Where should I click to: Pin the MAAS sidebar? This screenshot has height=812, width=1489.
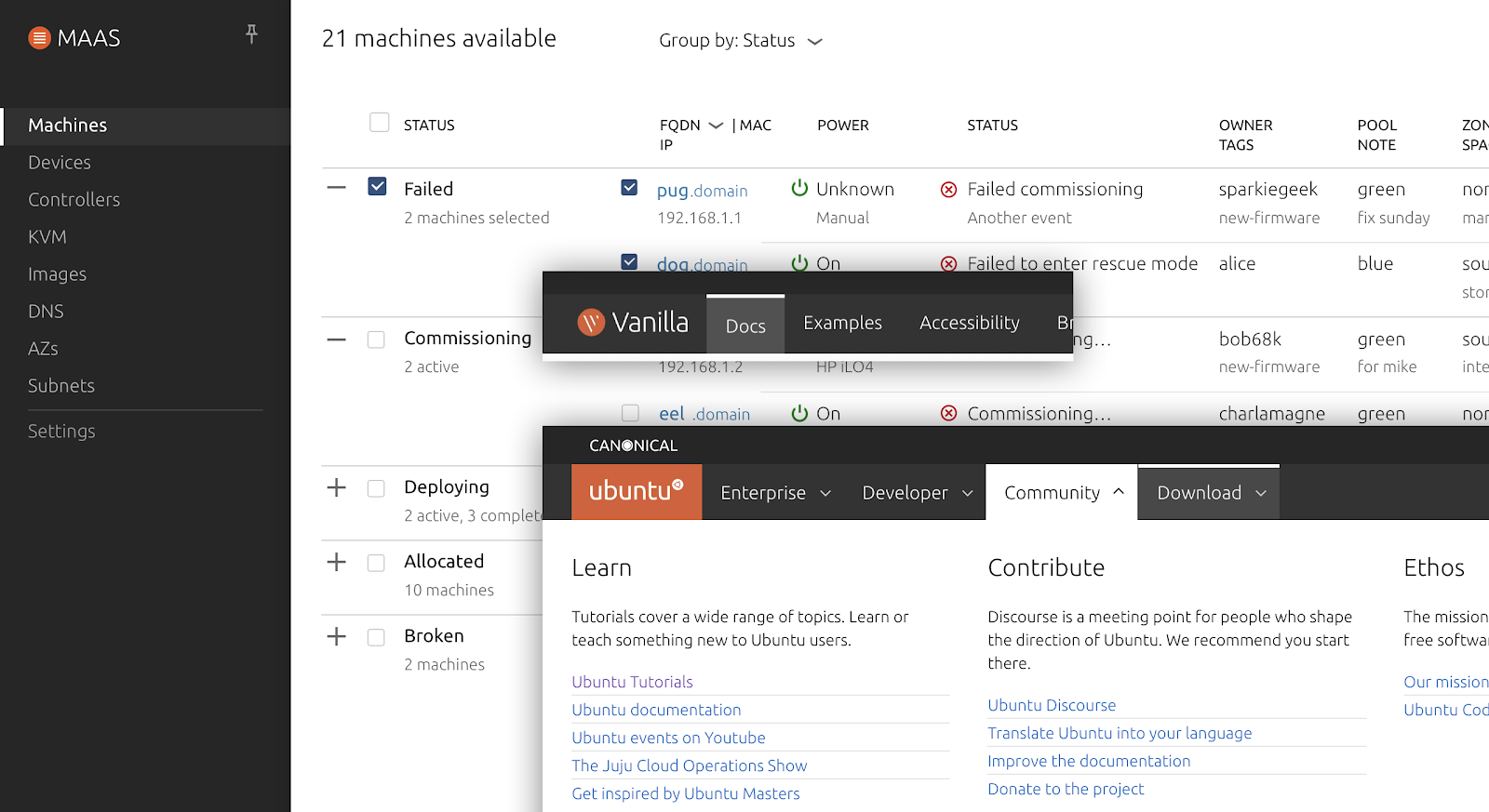pyautogui.click(x=251, y=34)
